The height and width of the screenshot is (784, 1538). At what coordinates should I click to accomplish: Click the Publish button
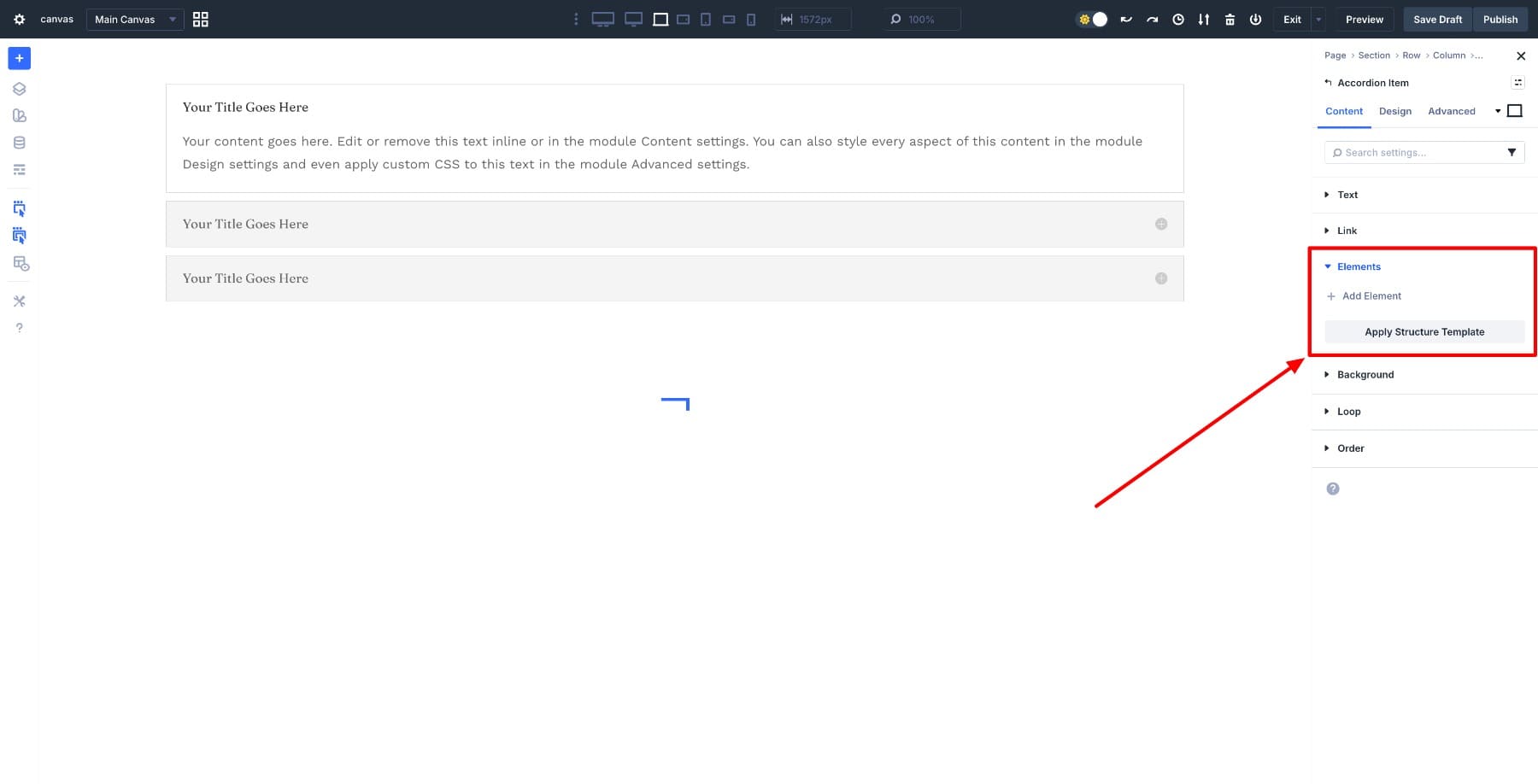click(x=1500, y=19)
